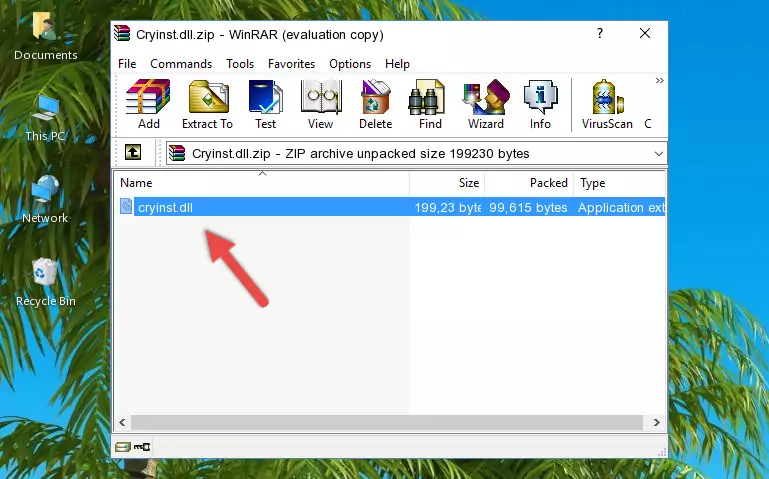
Task: Open the Help menu
Action: point(397,64)
